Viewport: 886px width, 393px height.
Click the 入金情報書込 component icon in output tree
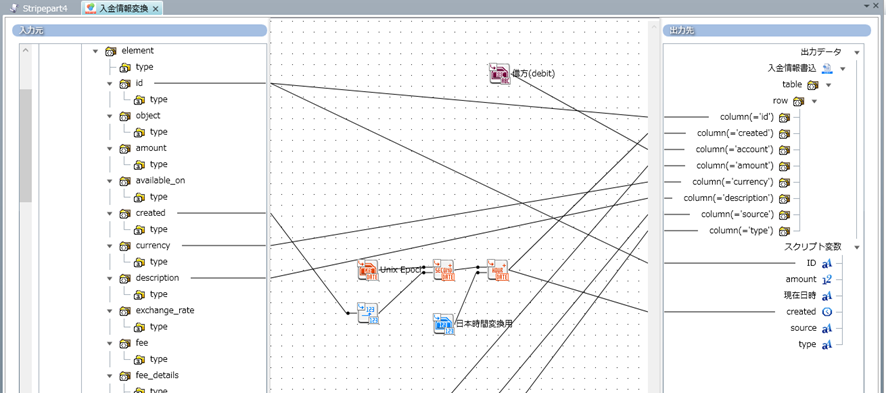click(x=827, y=68)
